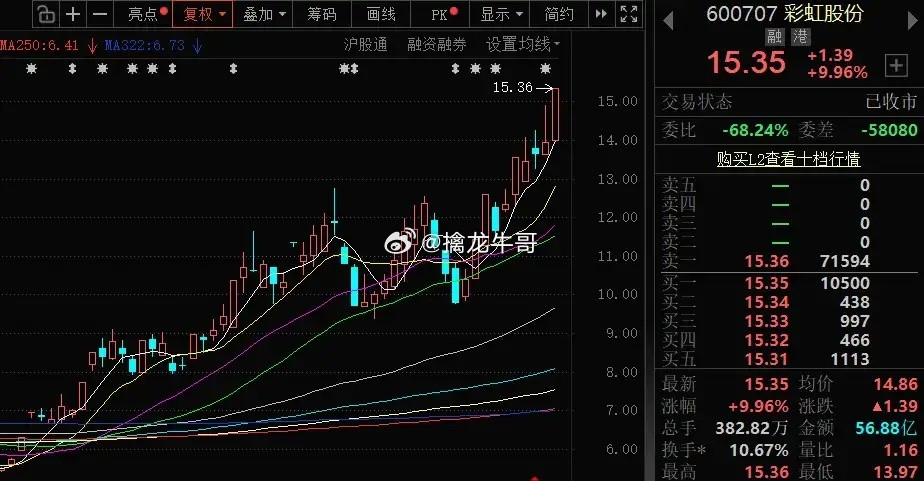Click the fast-forward double arrow icon
924x481 pixels.
(601, 14)
